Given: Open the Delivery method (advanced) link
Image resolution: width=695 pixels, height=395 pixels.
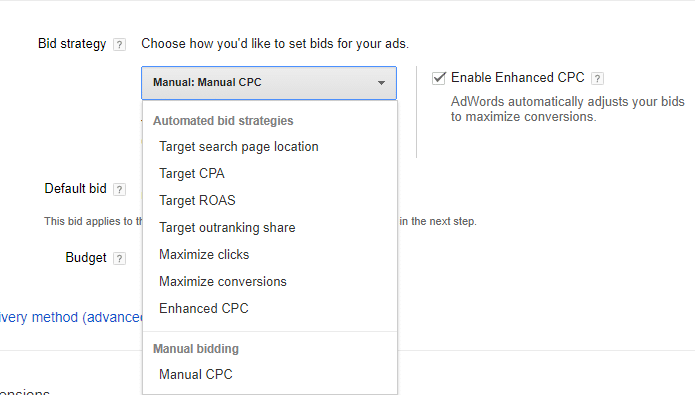Looking at the screenshot, I should coord(71,318).
